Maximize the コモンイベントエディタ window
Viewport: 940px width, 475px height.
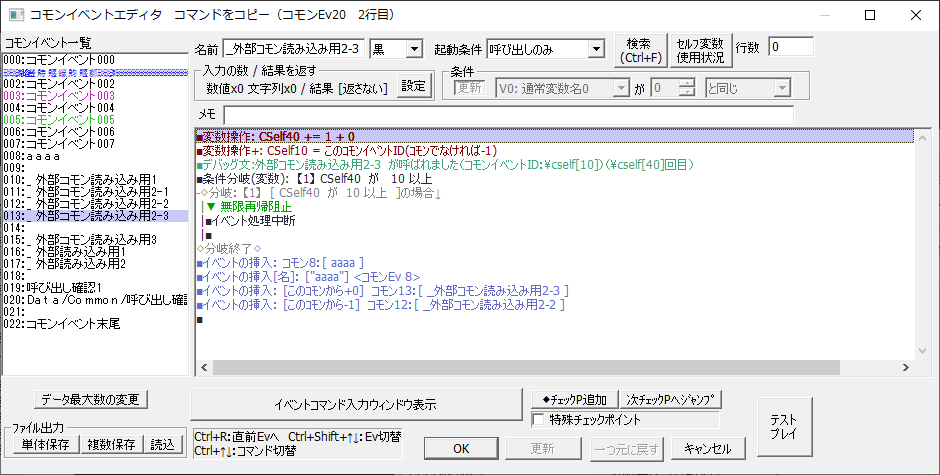[870, 16]
